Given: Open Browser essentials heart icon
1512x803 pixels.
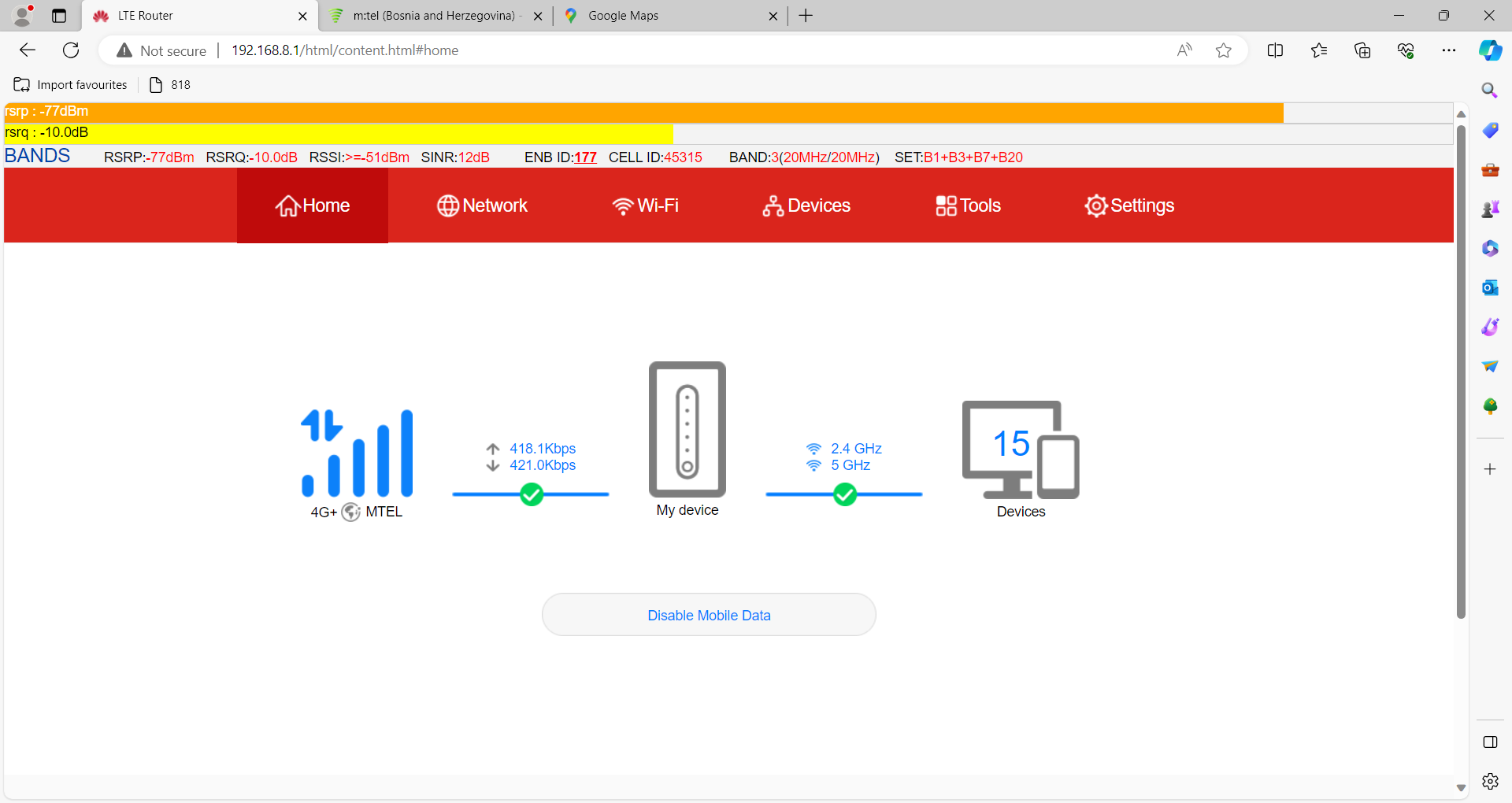Looking at the screenshot, I should click(1406, 50).
